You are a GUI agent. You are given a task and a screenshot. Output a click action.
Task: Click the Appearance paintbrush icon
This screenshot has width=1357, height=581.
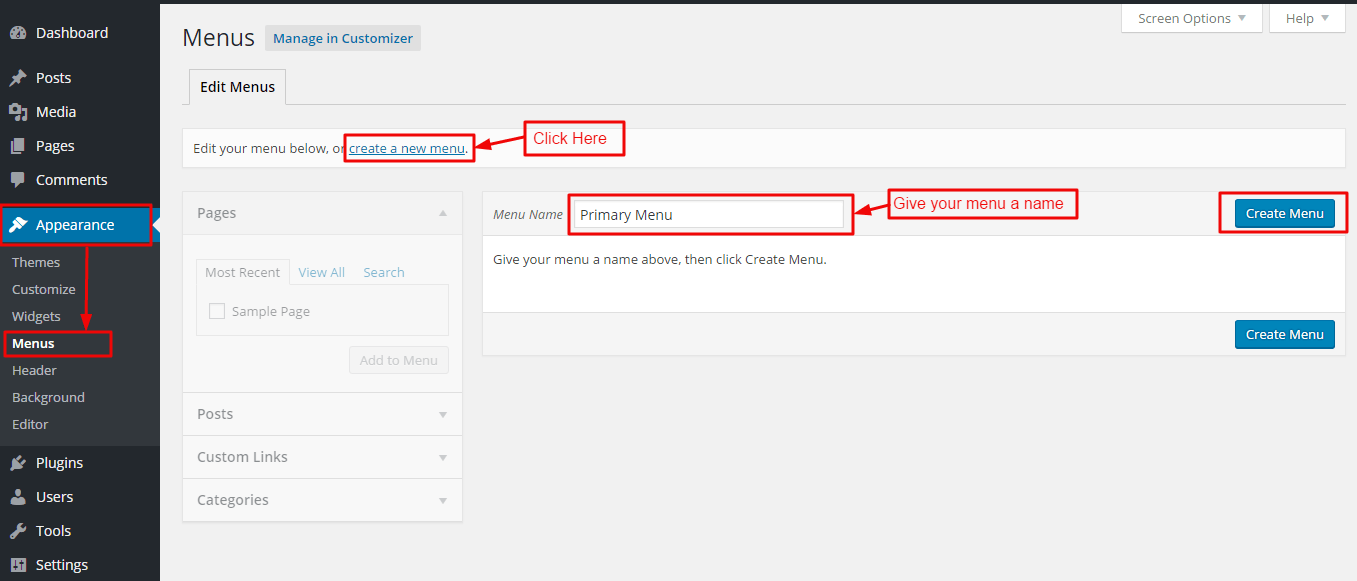(18, 225)
